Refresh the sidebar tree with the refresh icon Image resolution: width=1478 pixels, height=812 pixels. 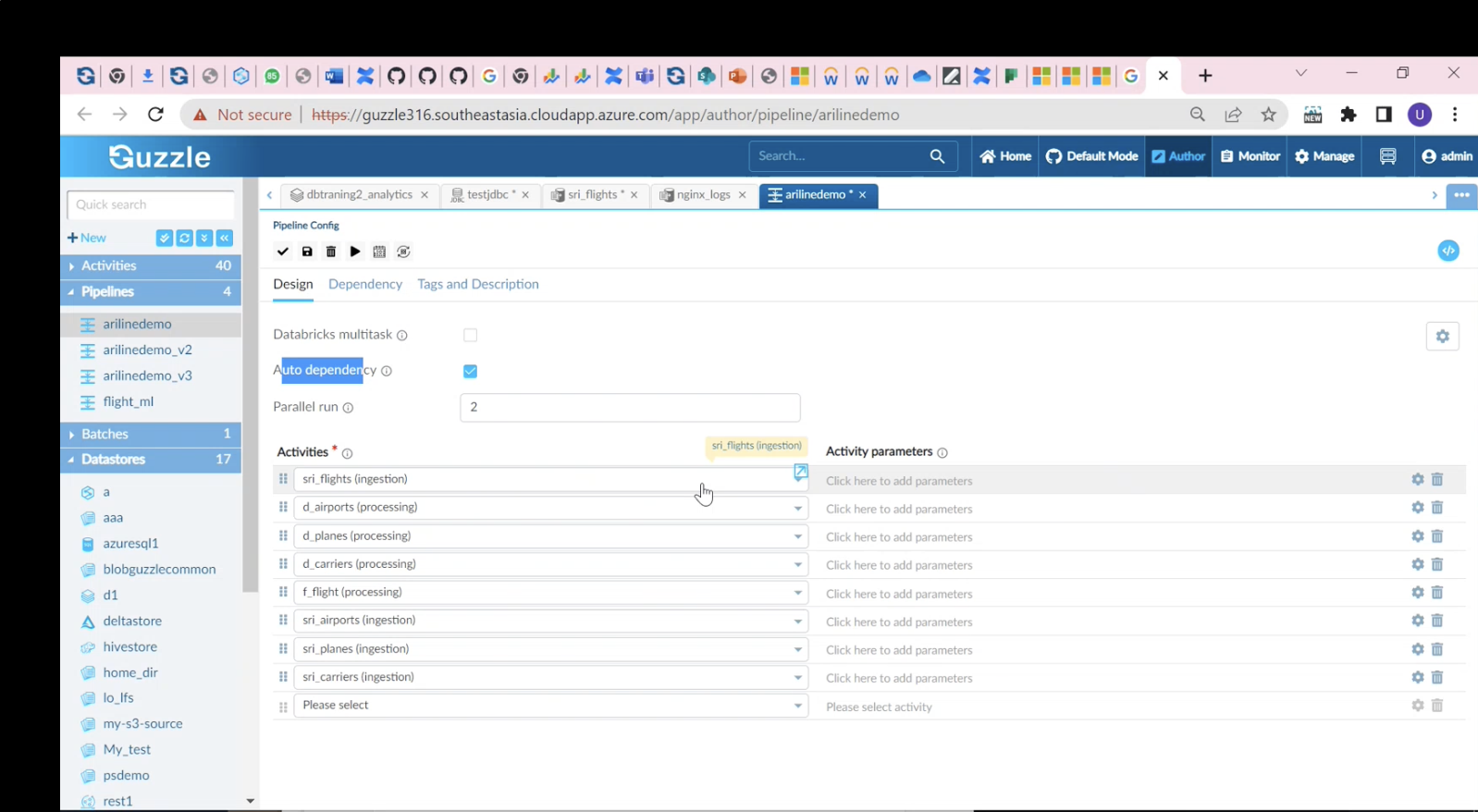click(x=184, y=239)
